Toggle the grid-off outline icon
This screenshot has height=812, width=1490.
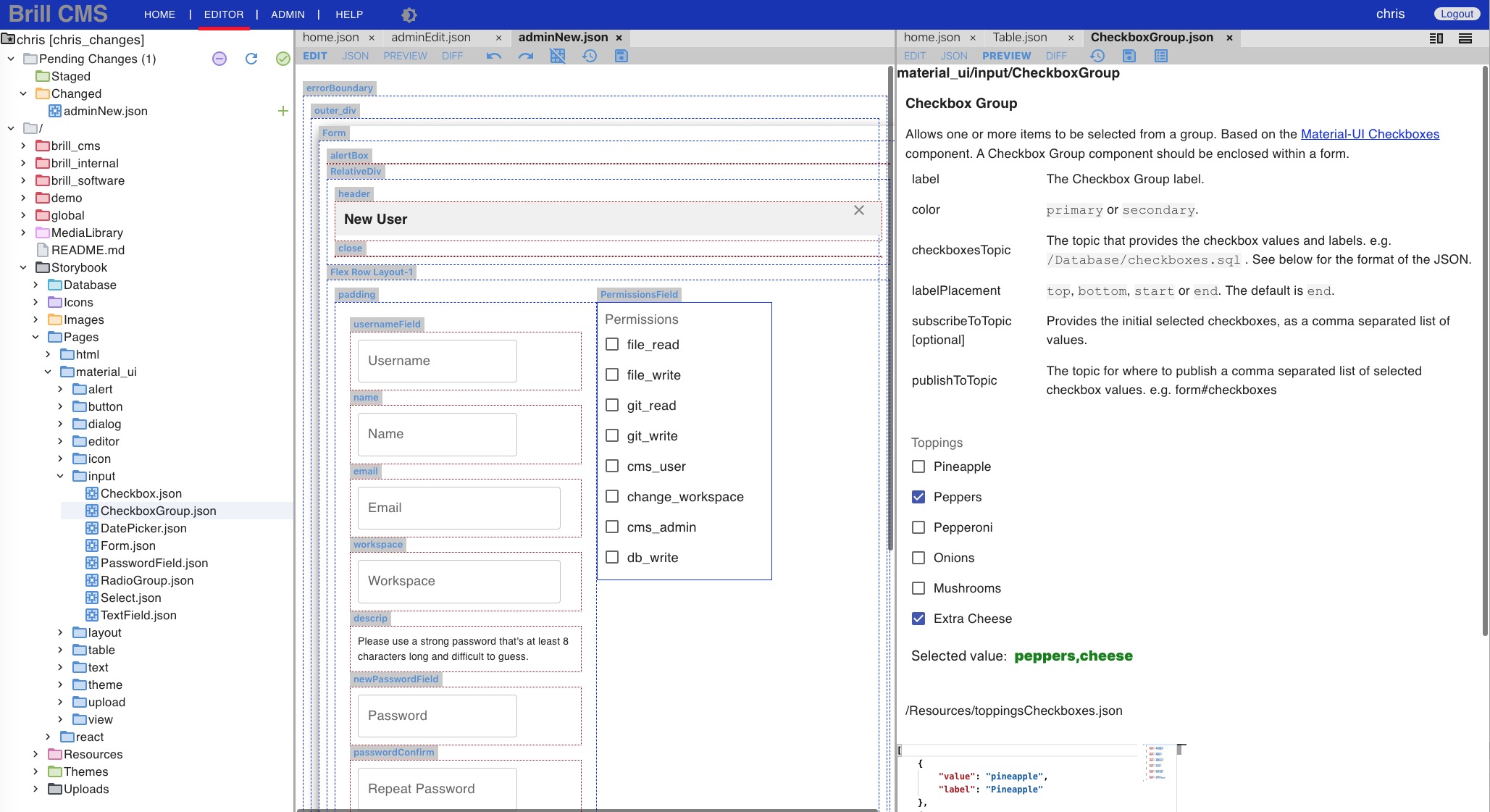pos(557,56)
